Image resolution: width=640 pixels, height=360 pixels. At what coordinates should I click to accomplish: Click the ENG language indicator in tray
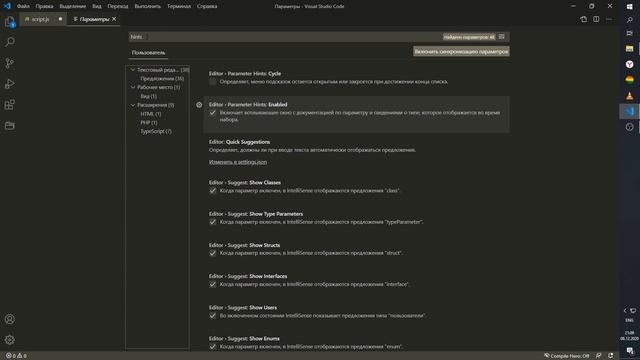coord(629,320)
